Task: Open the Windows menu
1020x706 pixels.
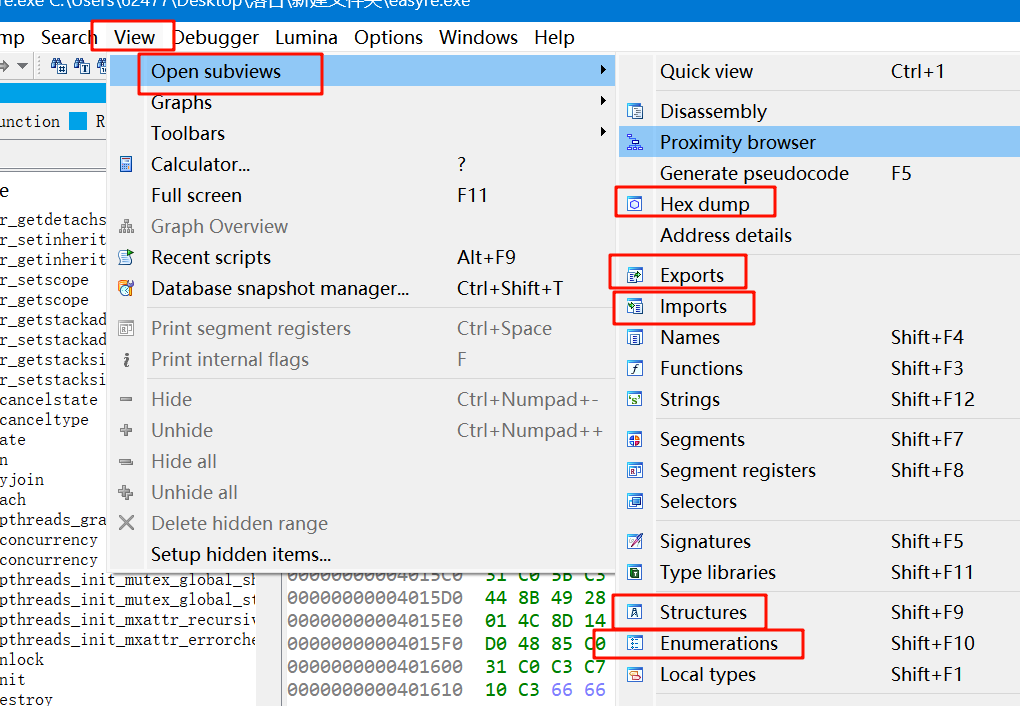Action: click(x=478, y=37)
